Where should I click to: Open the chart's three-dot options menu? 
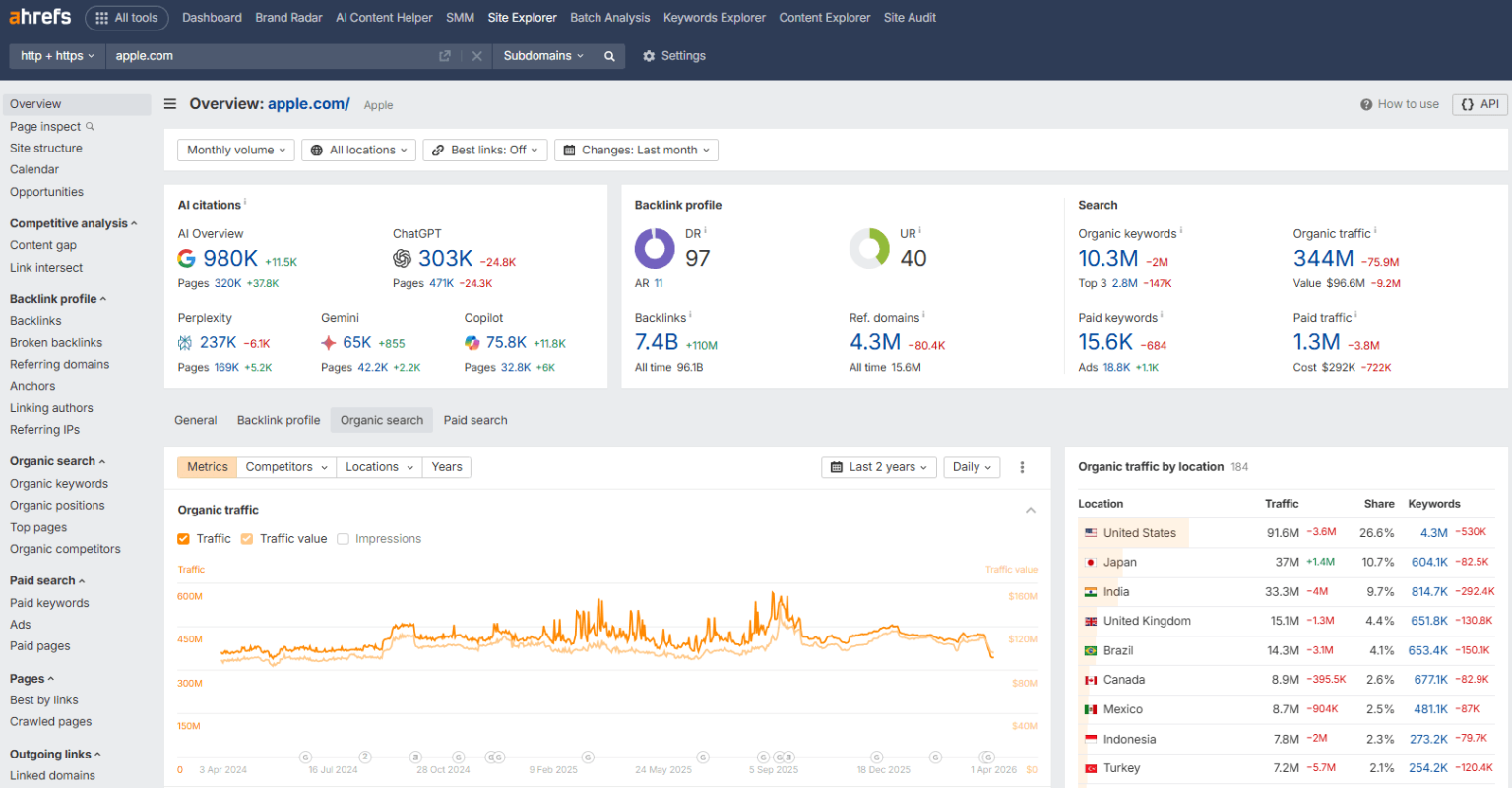(1023, 467)
